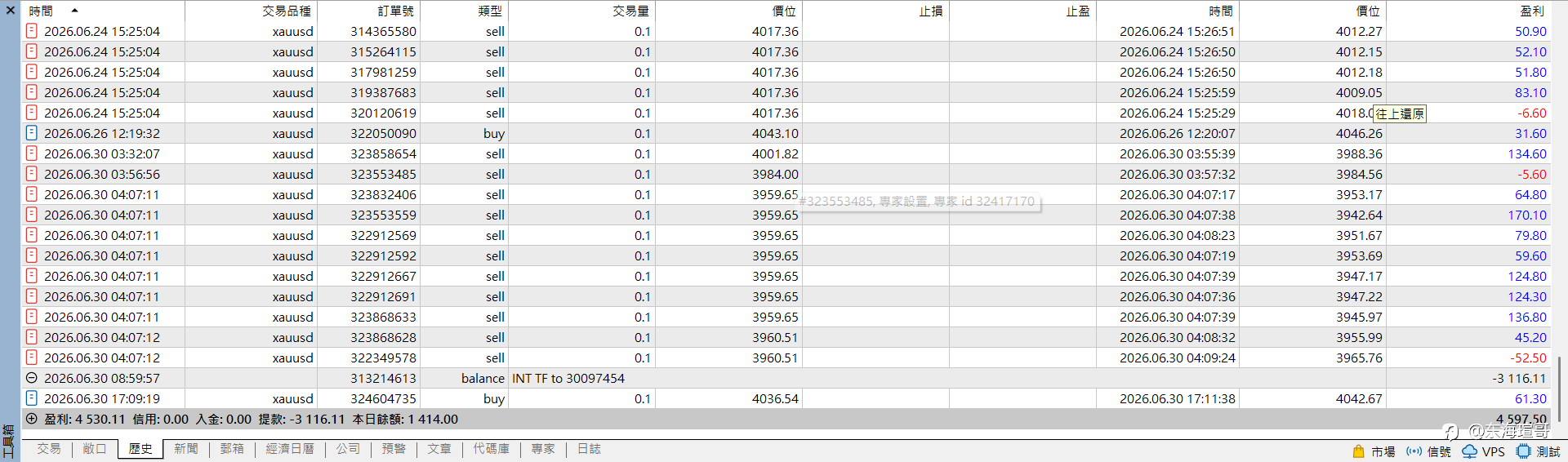Image resolution: width=1568 pixels, height=462 pixels.
Task: Click order icon for ticket 322912569
Action: pos(32,235)
